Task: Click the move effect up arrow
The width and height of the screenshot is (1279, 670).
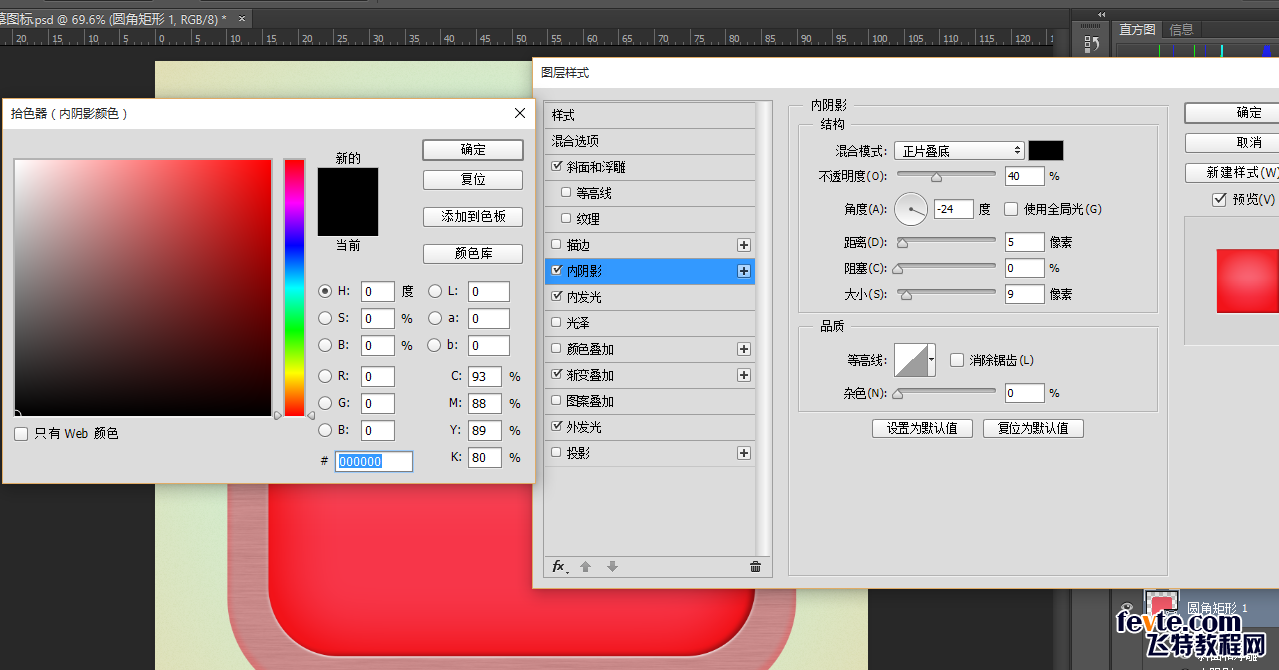Action: tap(586, 567)
